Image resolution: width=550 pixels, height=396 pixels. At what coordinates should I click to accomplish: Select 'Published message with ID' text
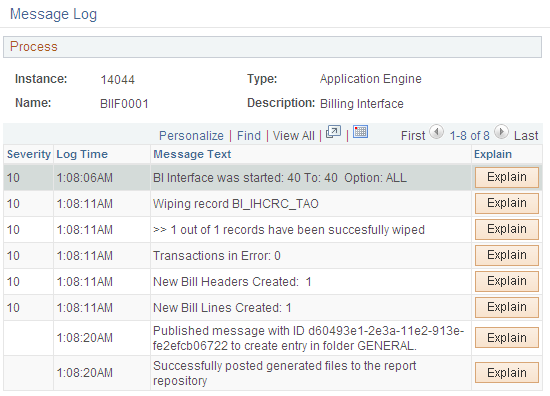pyautogui.click(x=309, y=338)
